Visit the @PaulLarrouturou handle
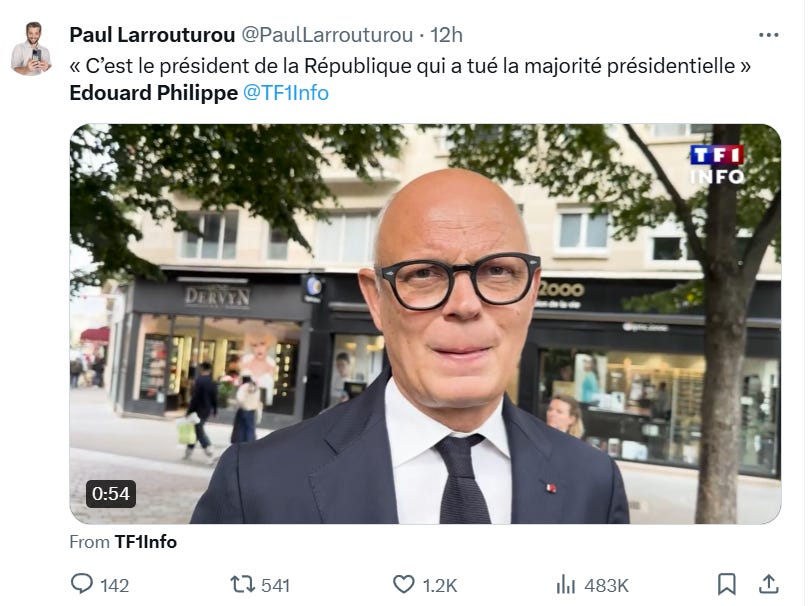Viewport: 811px width, 606px height. [327, 35]
